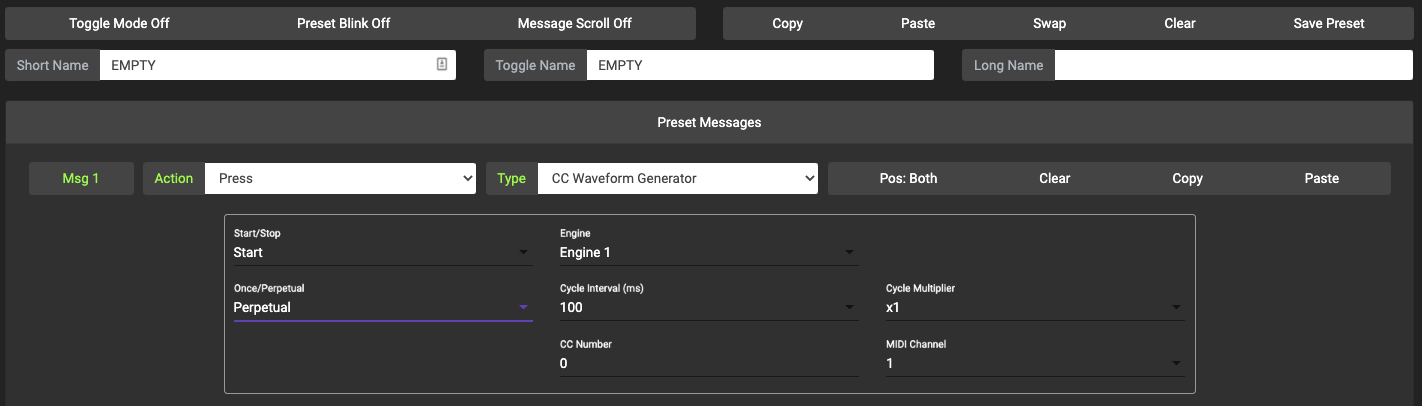Click the Long Name input field
Screen dimensions: 1422x406
tap(1233, 65)
